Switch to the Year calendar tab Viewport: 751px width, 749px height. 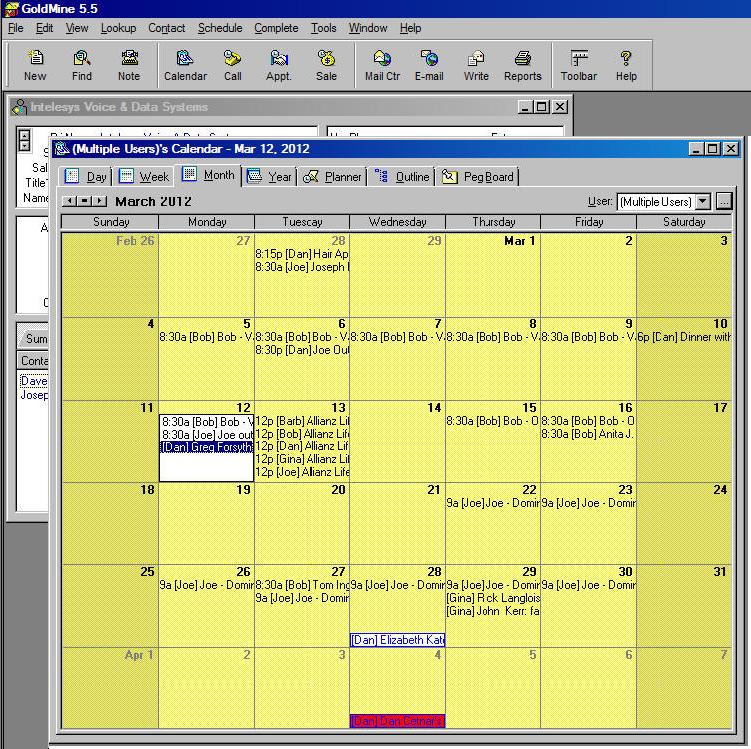click(269, 177)
